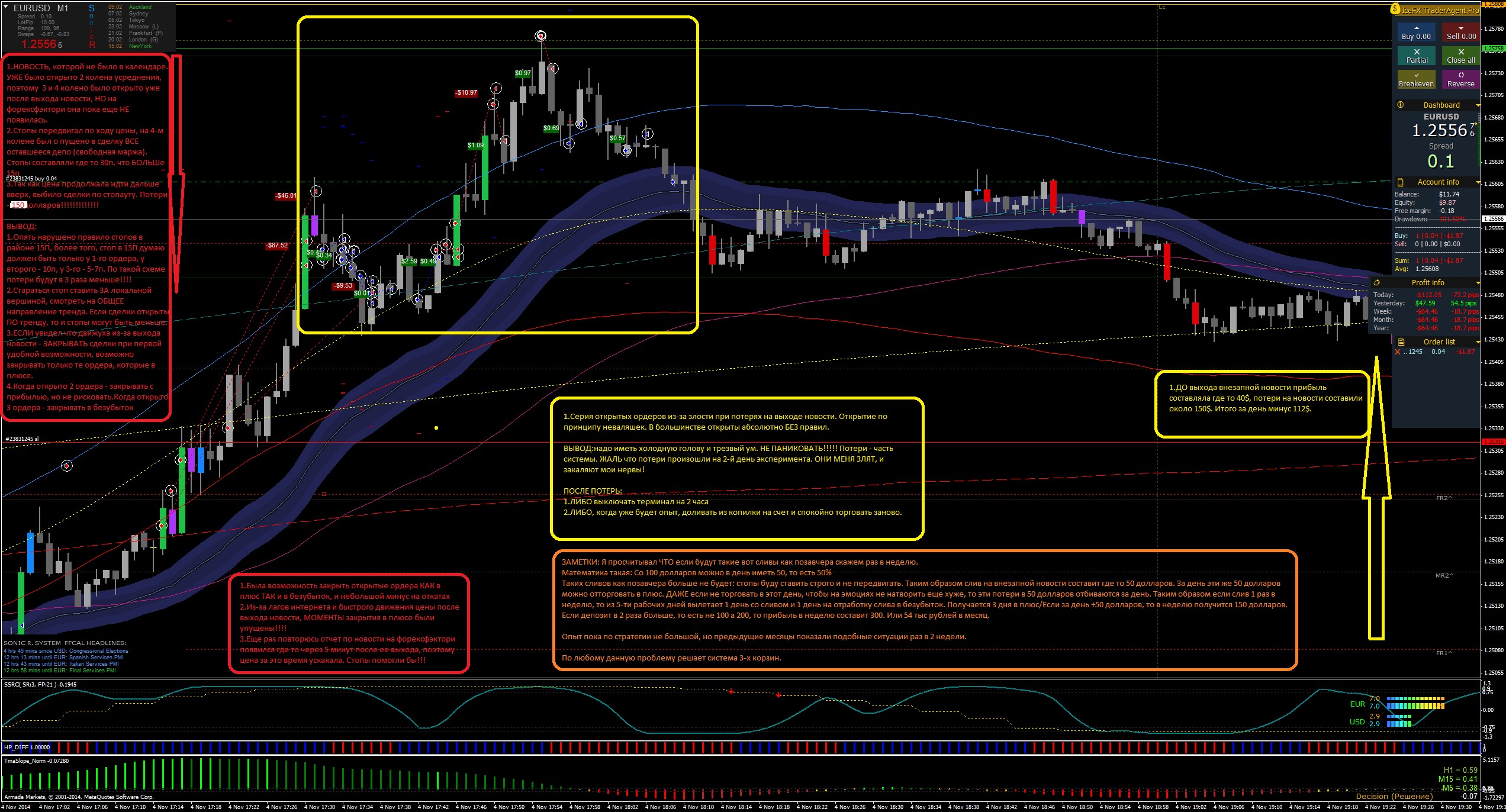Image resolution: width=1506 pixels, height=812 pixels.
Task: Click the green 1.25758 price axis tag
Action: pos(1493,49)
